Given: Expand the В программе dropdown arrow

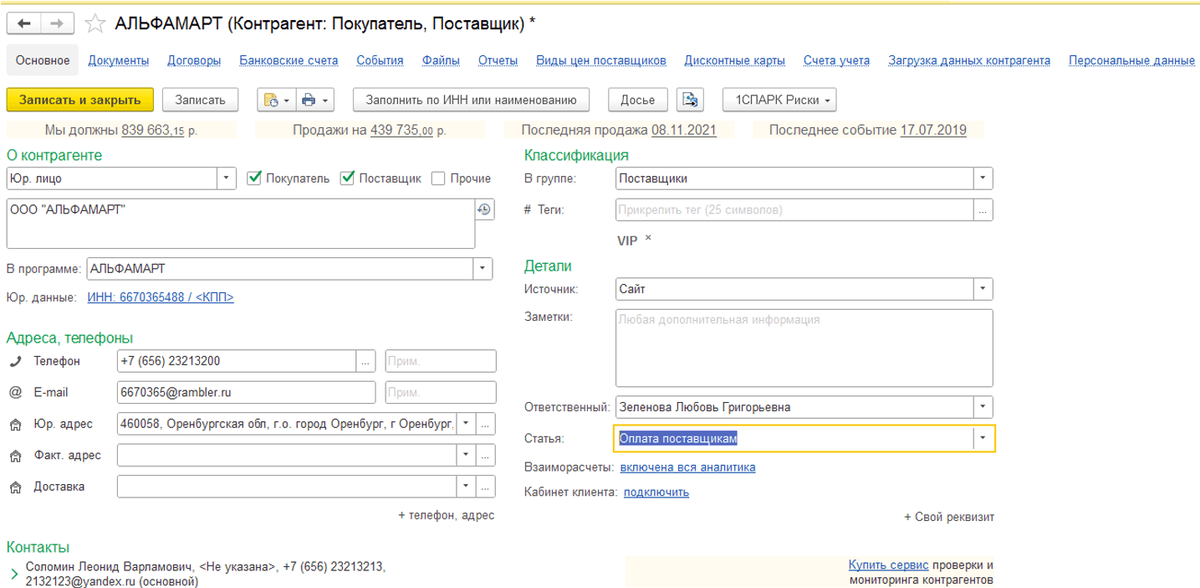Looking at the screenshot, I should click(x=483, y=269).
